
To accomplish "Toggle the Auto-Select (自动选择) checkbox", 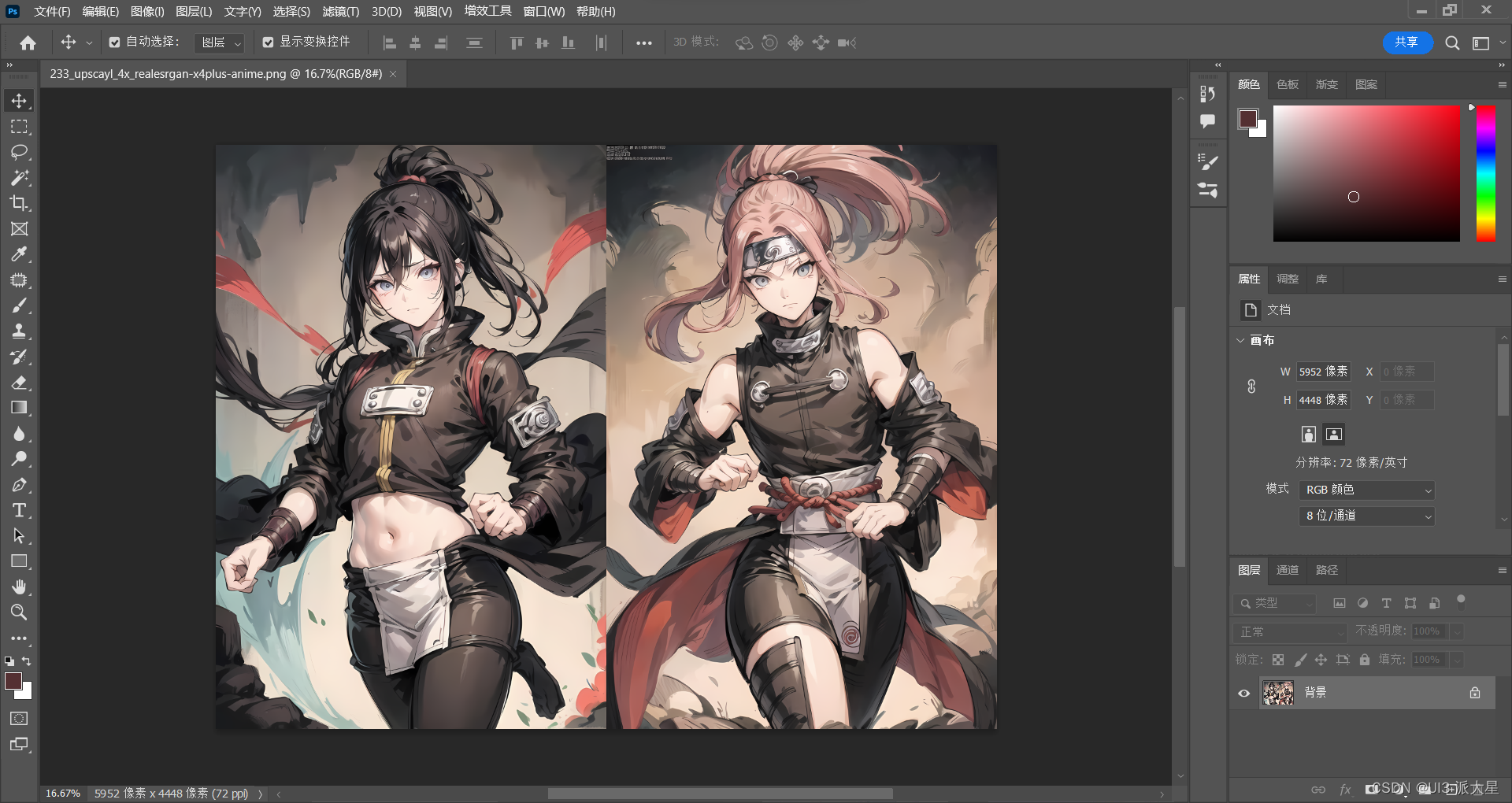I will tap(115, 43).
